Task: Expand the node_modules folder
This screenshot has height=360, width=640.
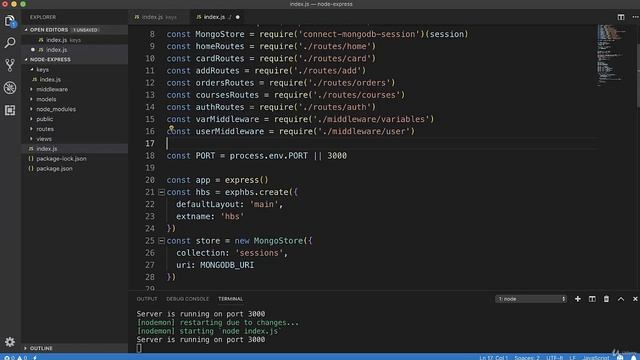Action: 31,109
